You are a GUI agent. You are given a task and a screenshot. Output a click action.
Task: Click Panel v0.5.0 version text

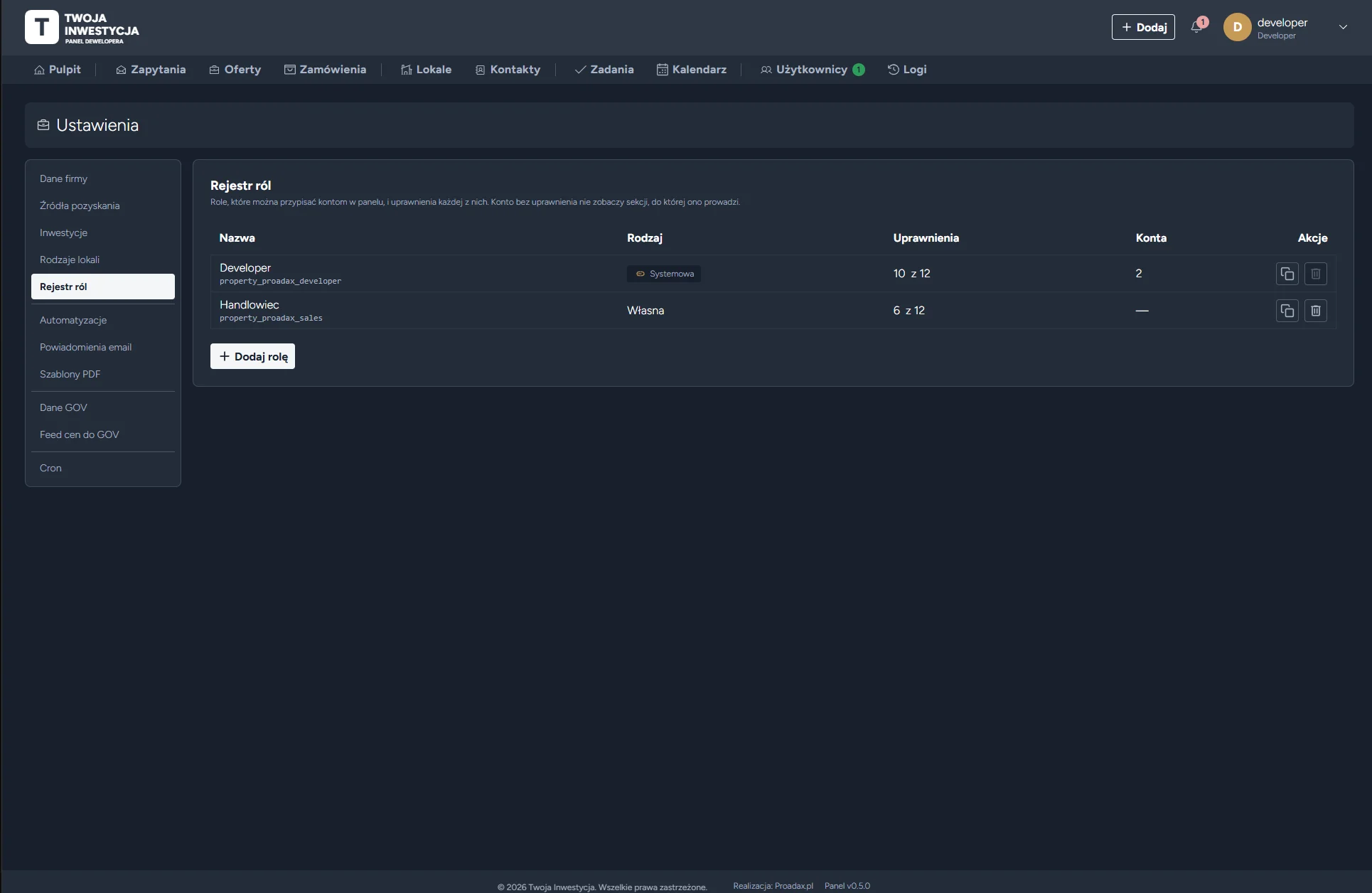click(x=847, y=886)
